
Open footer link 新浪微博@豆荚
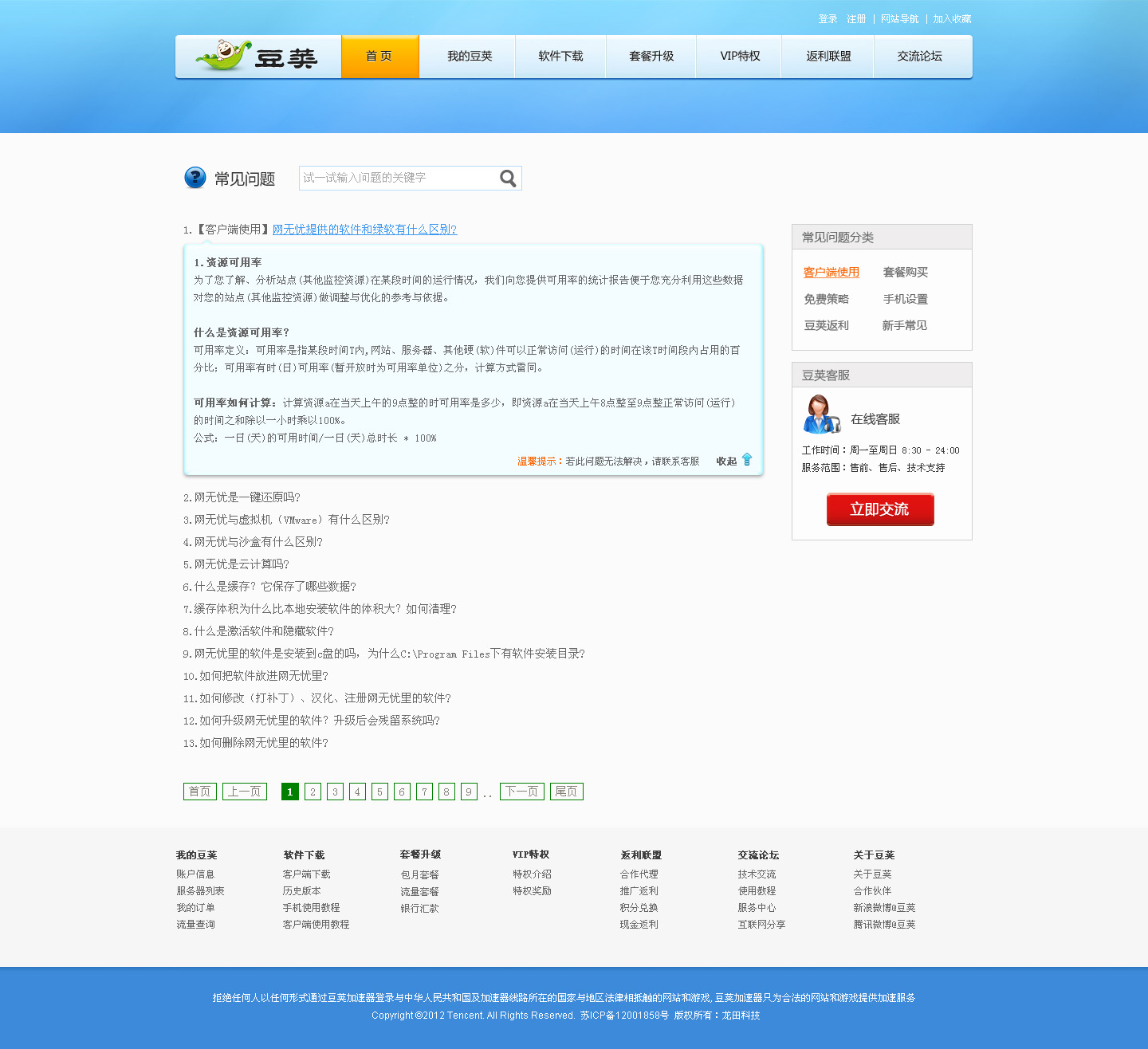pyautogui.click(x=884, y=908)
